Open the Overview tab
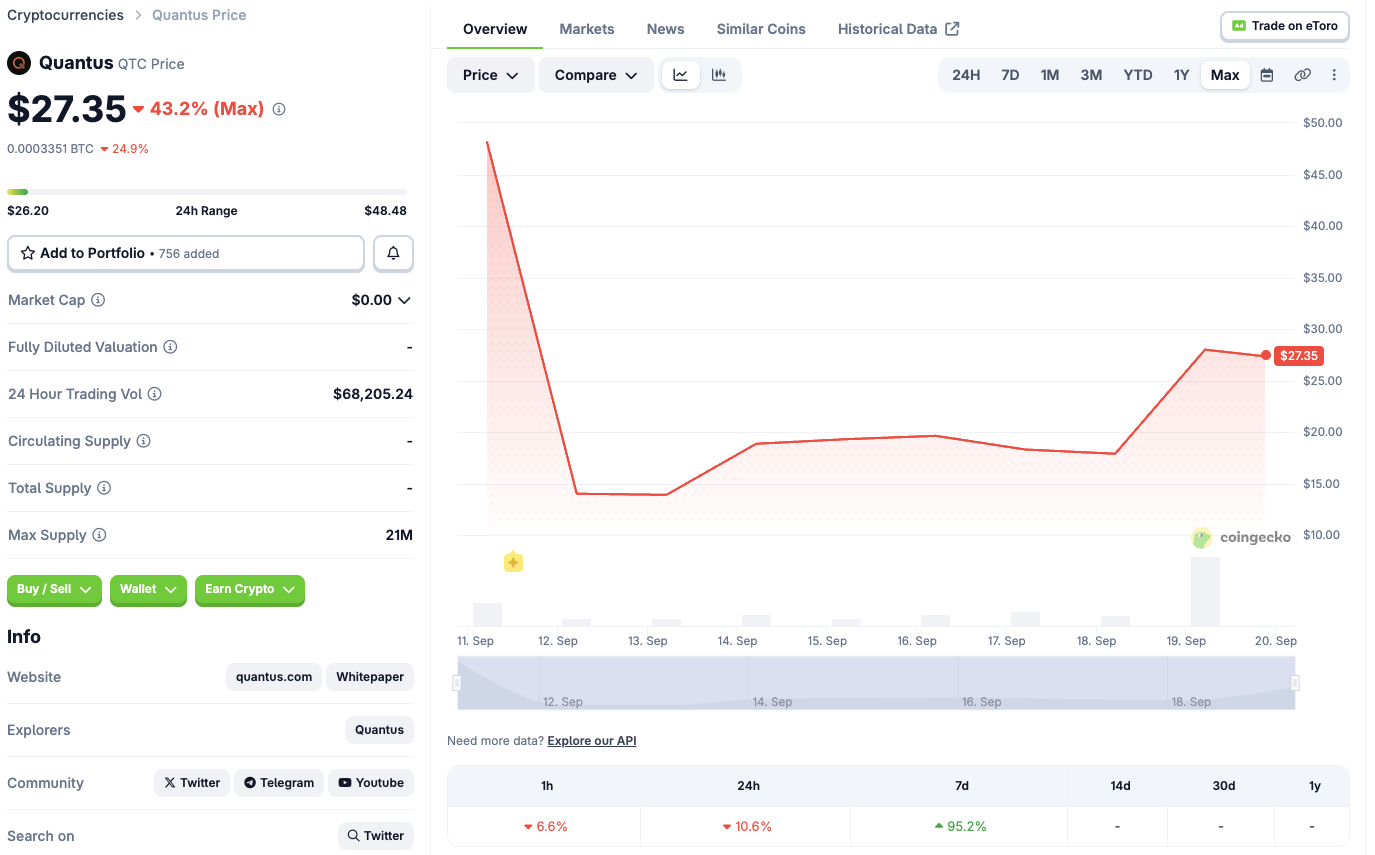The height and width of the screenshot is (855, 1375). (495, 29)
